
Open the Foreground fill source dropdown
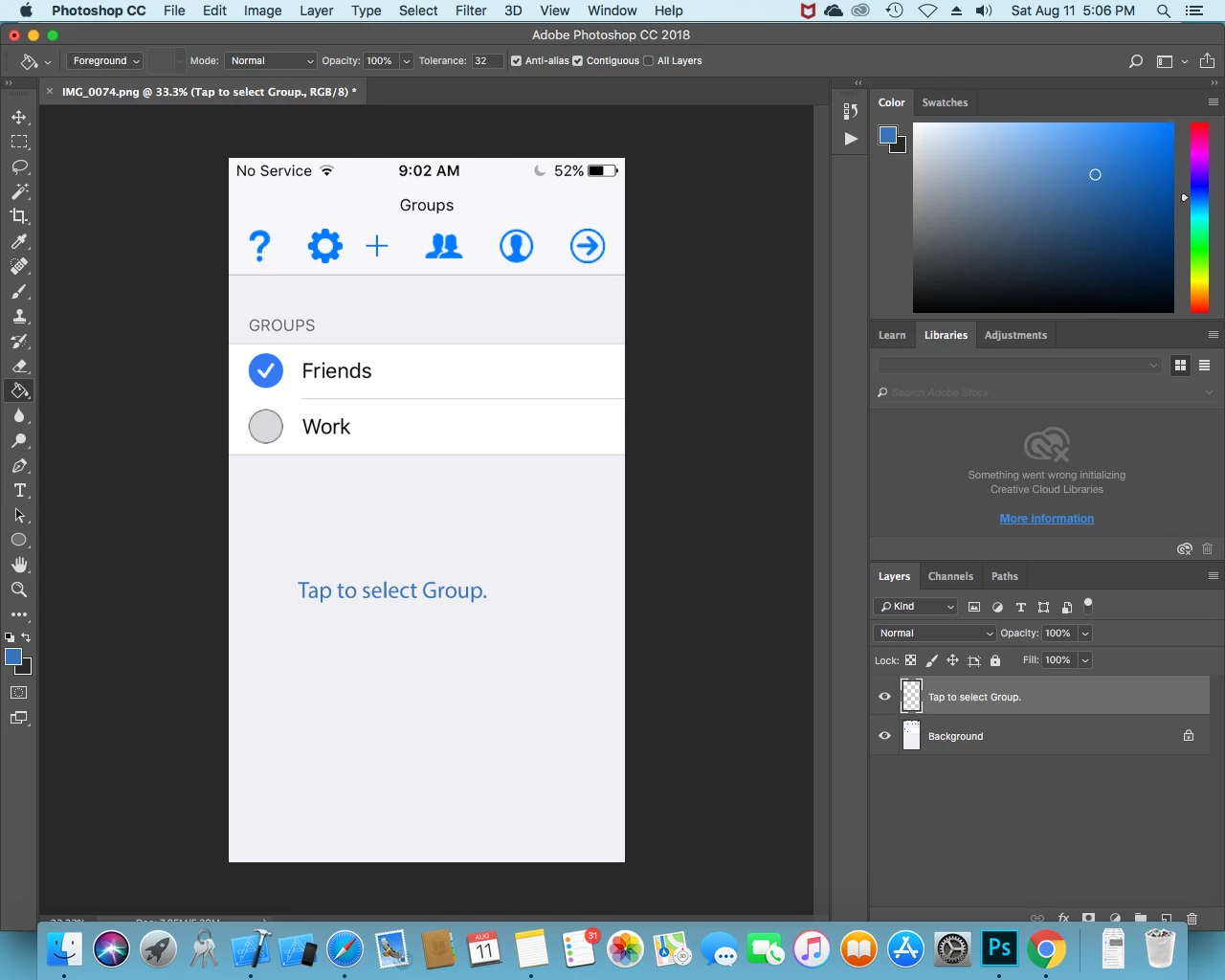pyautogui.click(x=104, y=60)
